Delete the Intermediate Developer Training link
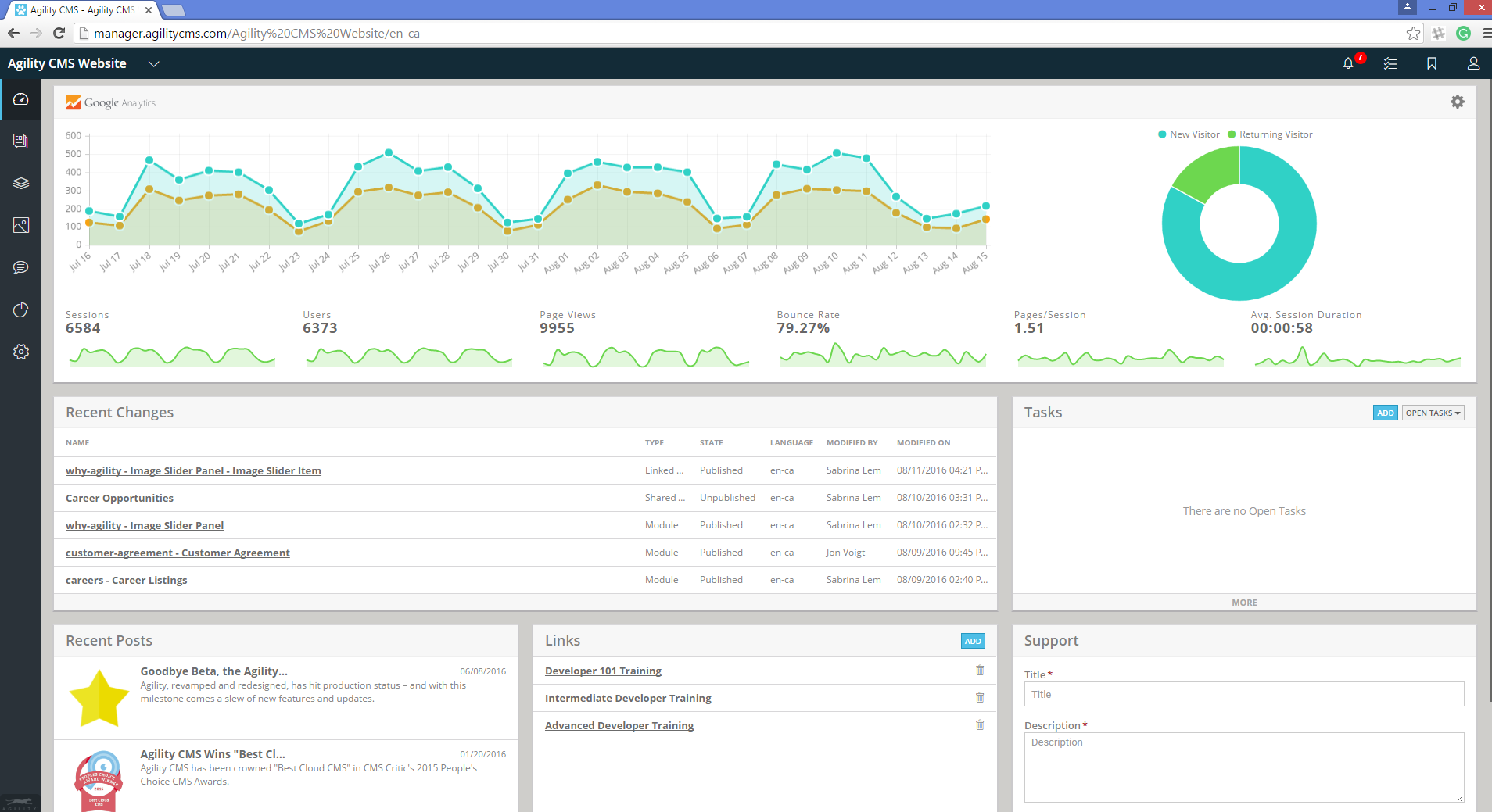This screenshot has height=812, width=1492. click(x=980, y=697)
